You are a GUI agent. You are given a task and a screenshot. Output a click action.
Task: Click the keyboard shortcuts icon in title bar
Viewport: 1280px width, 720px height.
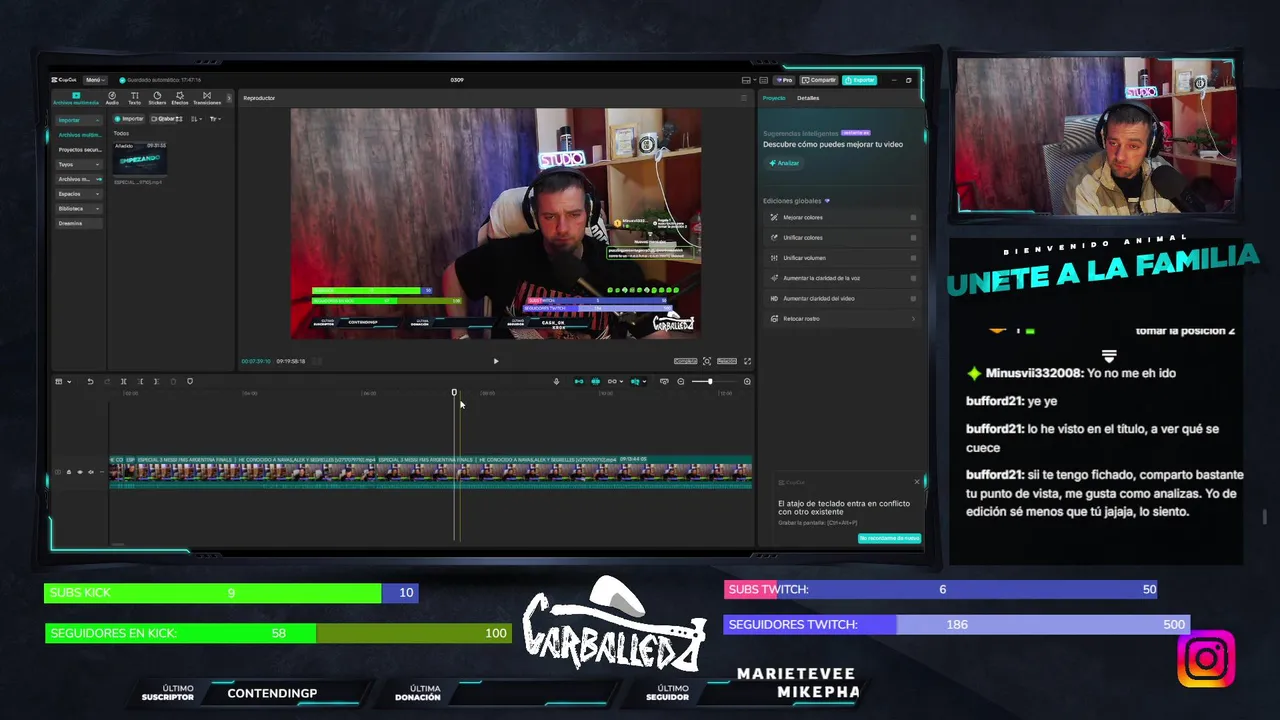[x=764, y=80]
